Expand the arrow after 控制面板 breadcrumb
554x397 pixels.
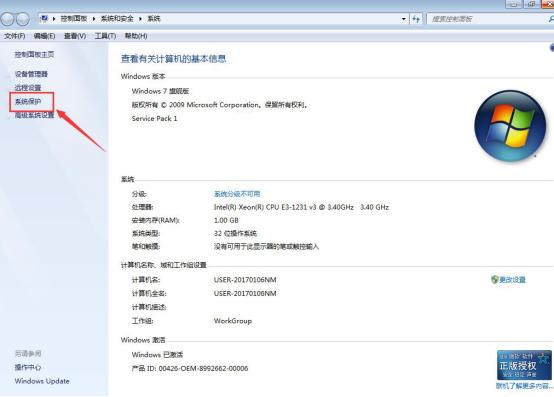coord(94,19)
